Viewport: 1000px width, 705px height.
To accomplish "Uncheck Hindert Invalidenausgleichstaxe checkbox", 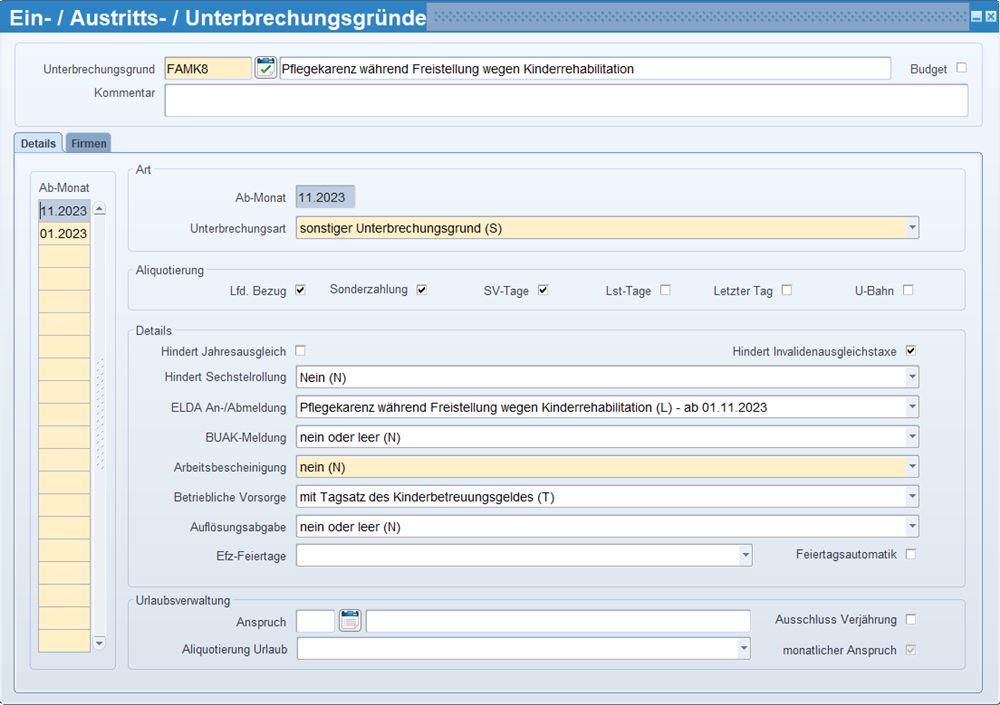I will pos(911,350).
